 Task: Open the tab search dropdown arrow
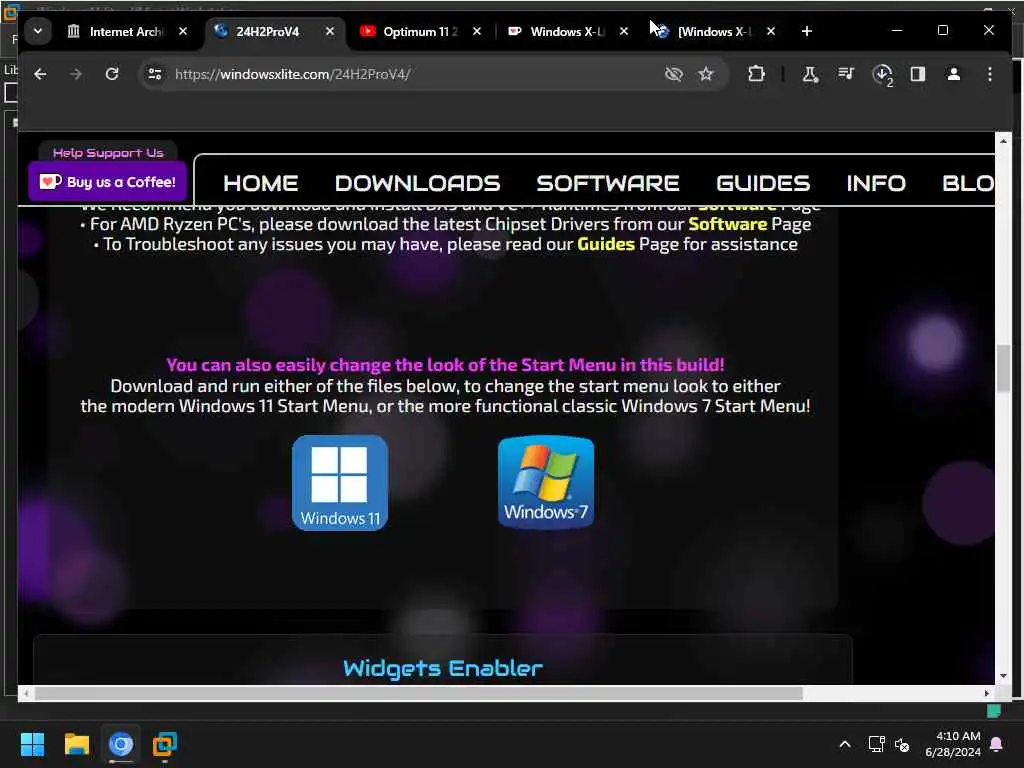[38, 31]
